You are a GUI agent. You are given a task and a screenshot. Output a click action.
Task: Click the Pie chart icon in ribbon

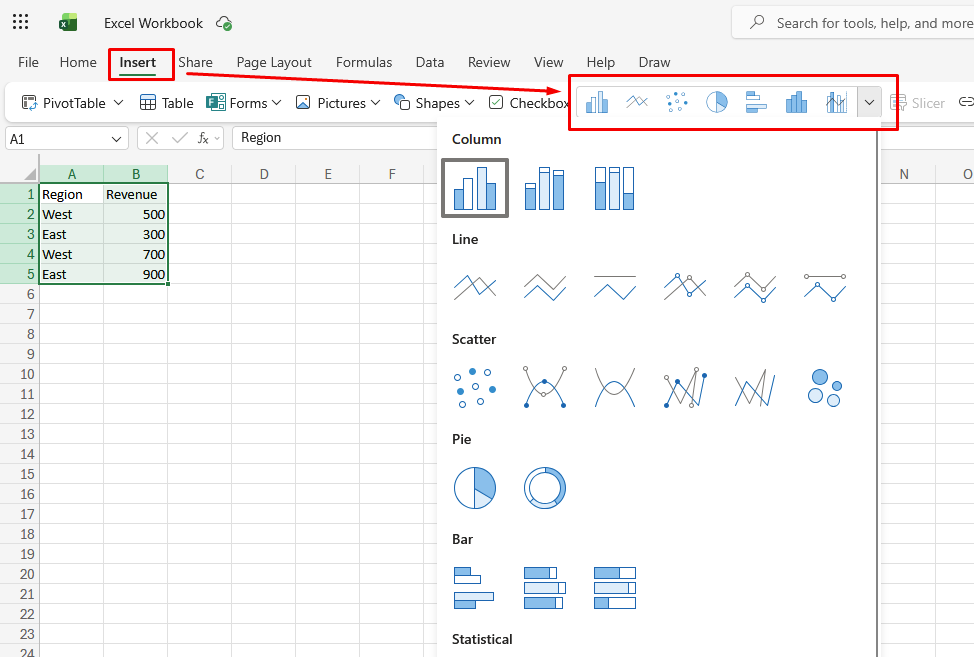717,102
